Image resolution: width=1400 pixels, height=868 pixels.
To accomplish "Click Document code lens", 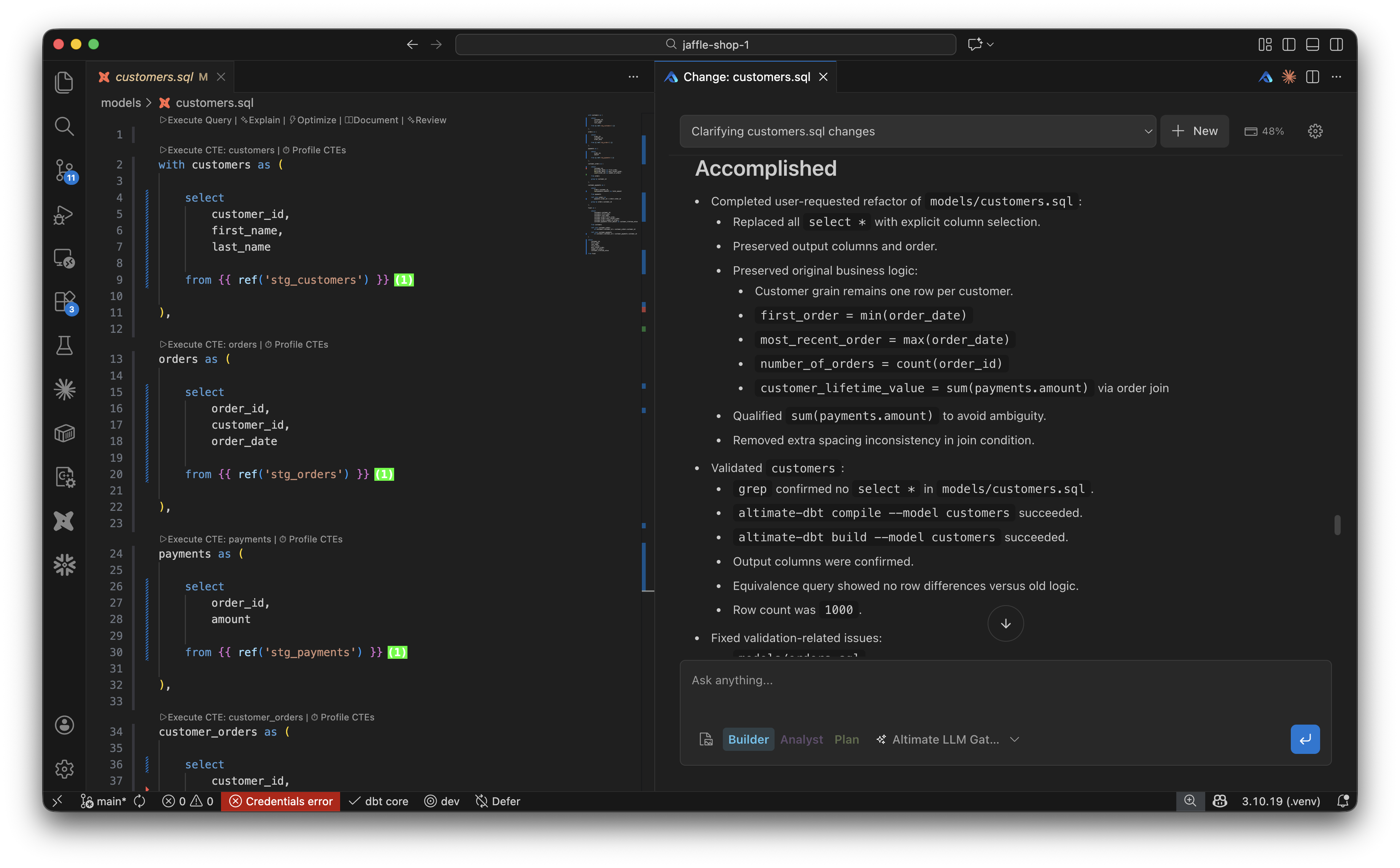I will (x=371, y=120).
